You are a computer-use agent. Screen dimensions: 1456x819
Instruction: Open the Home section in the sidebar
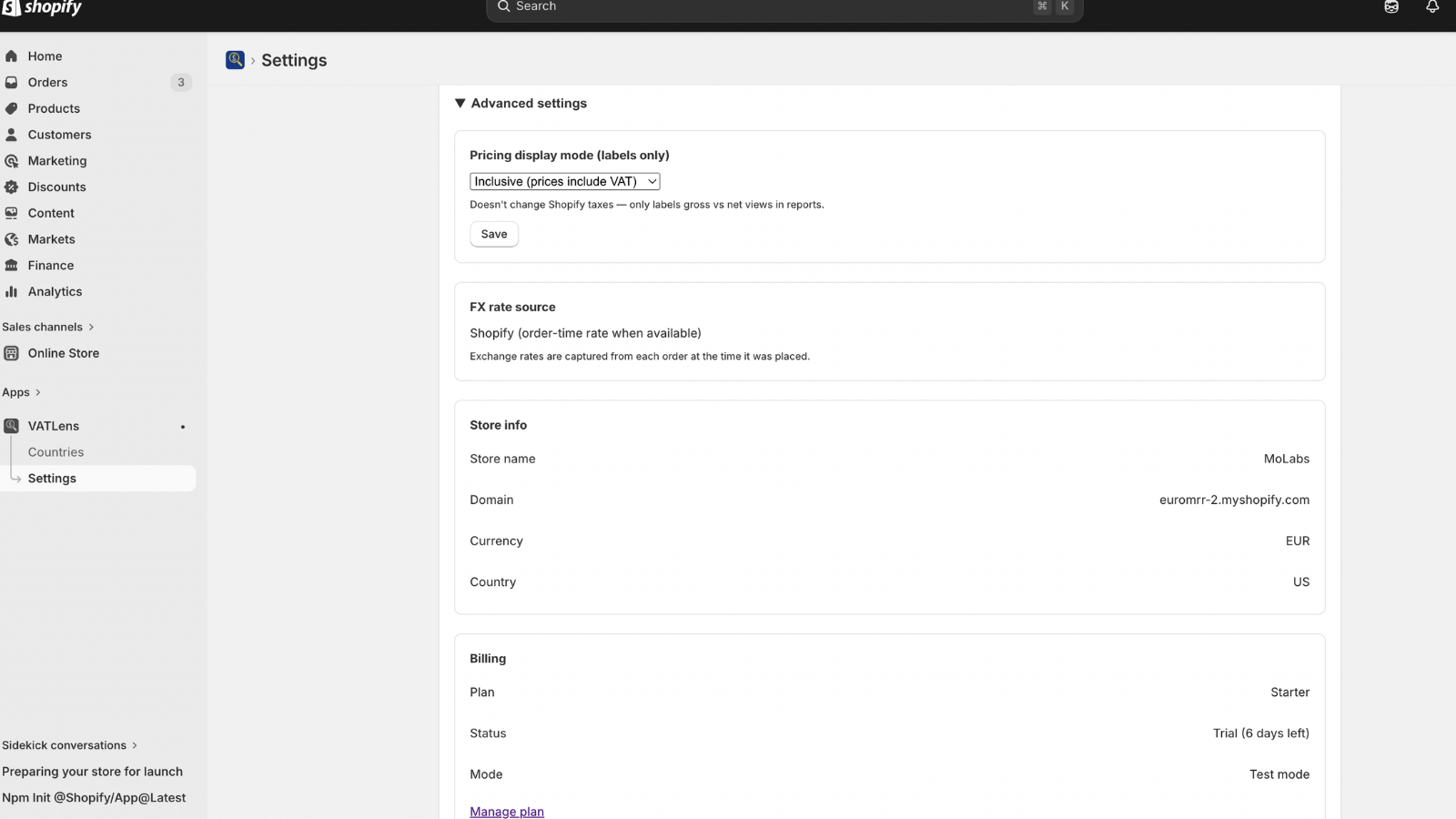coord(12,56)
